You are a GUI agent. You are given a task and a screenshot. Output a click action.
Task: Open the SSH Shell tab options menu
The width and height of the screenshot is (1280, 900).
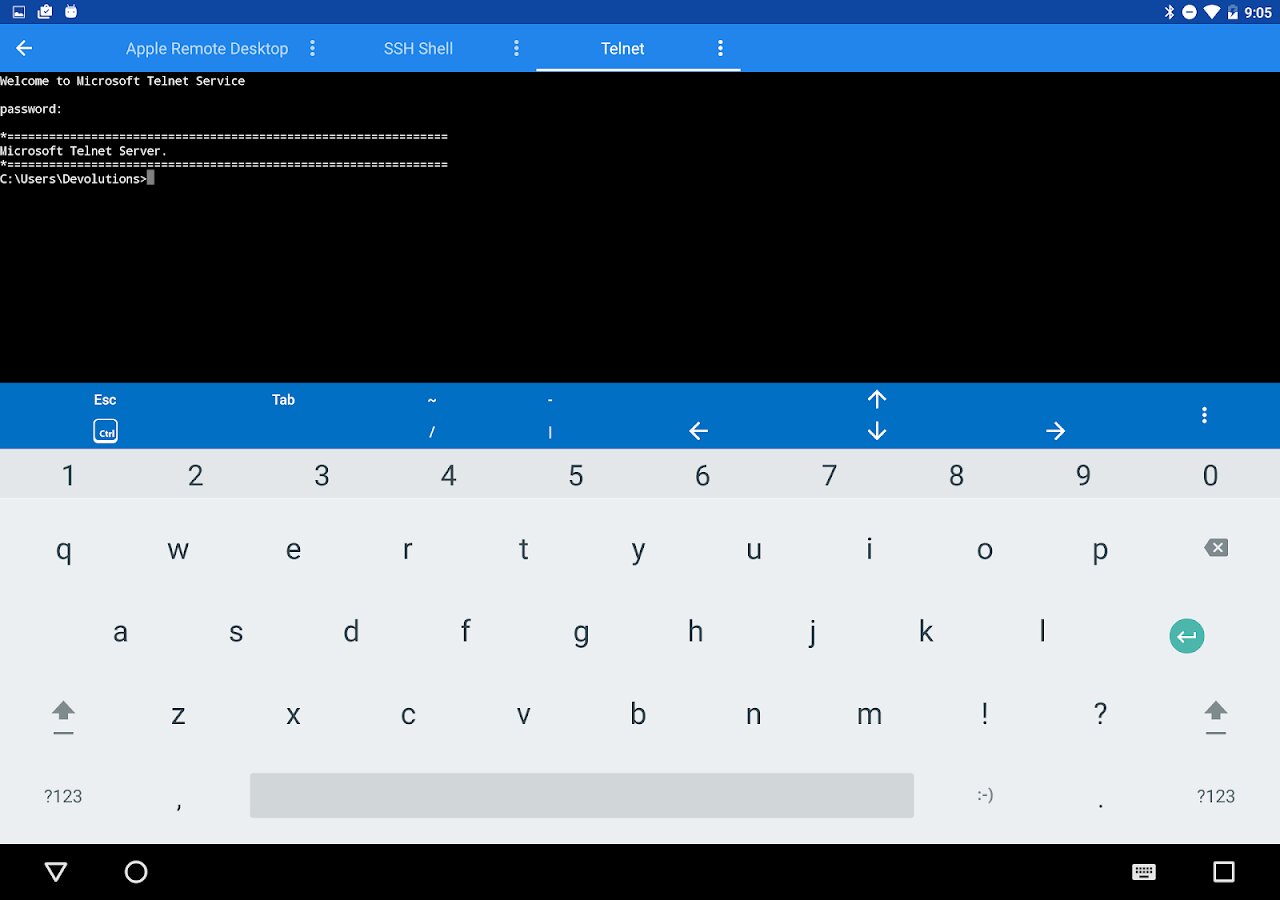(516, 48)
